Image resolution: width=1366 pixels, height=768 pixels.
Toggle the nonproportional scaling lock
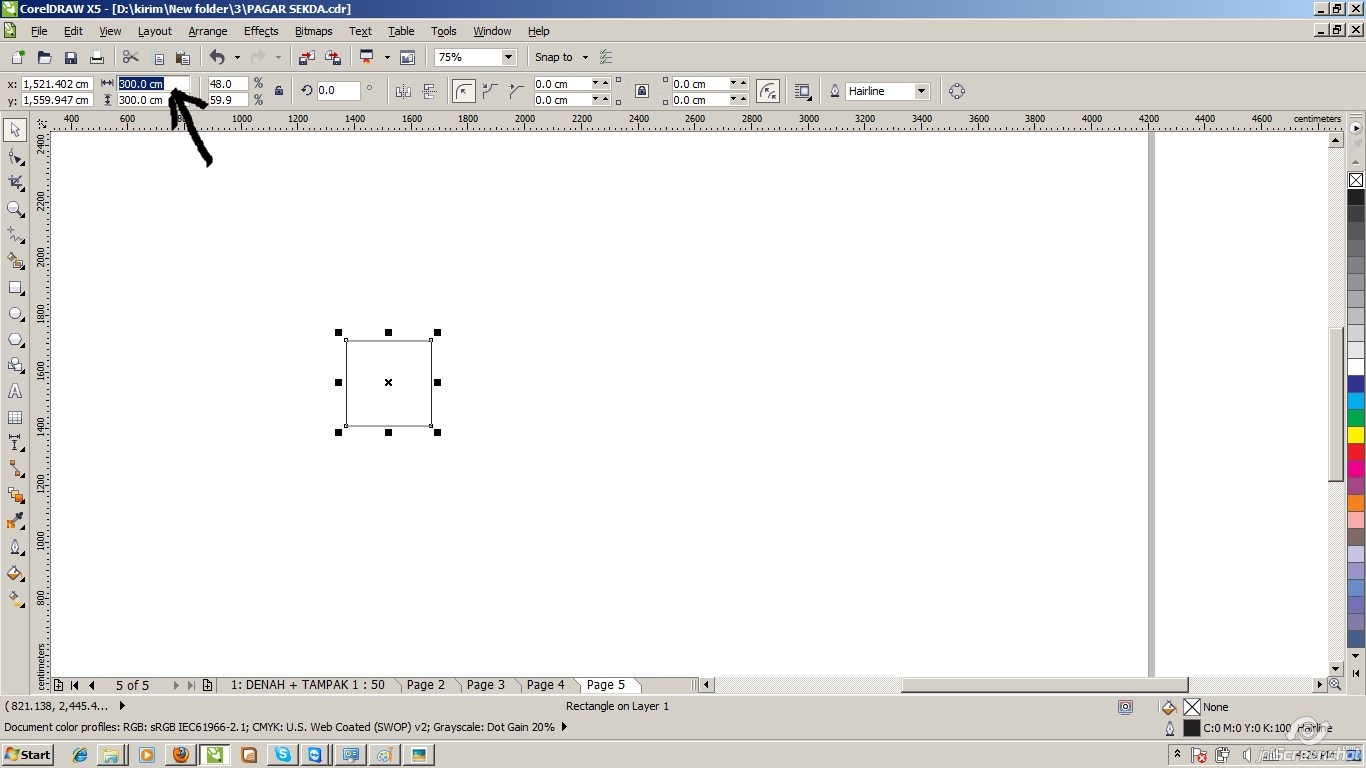pyautogui.click(x=277, y=91)
